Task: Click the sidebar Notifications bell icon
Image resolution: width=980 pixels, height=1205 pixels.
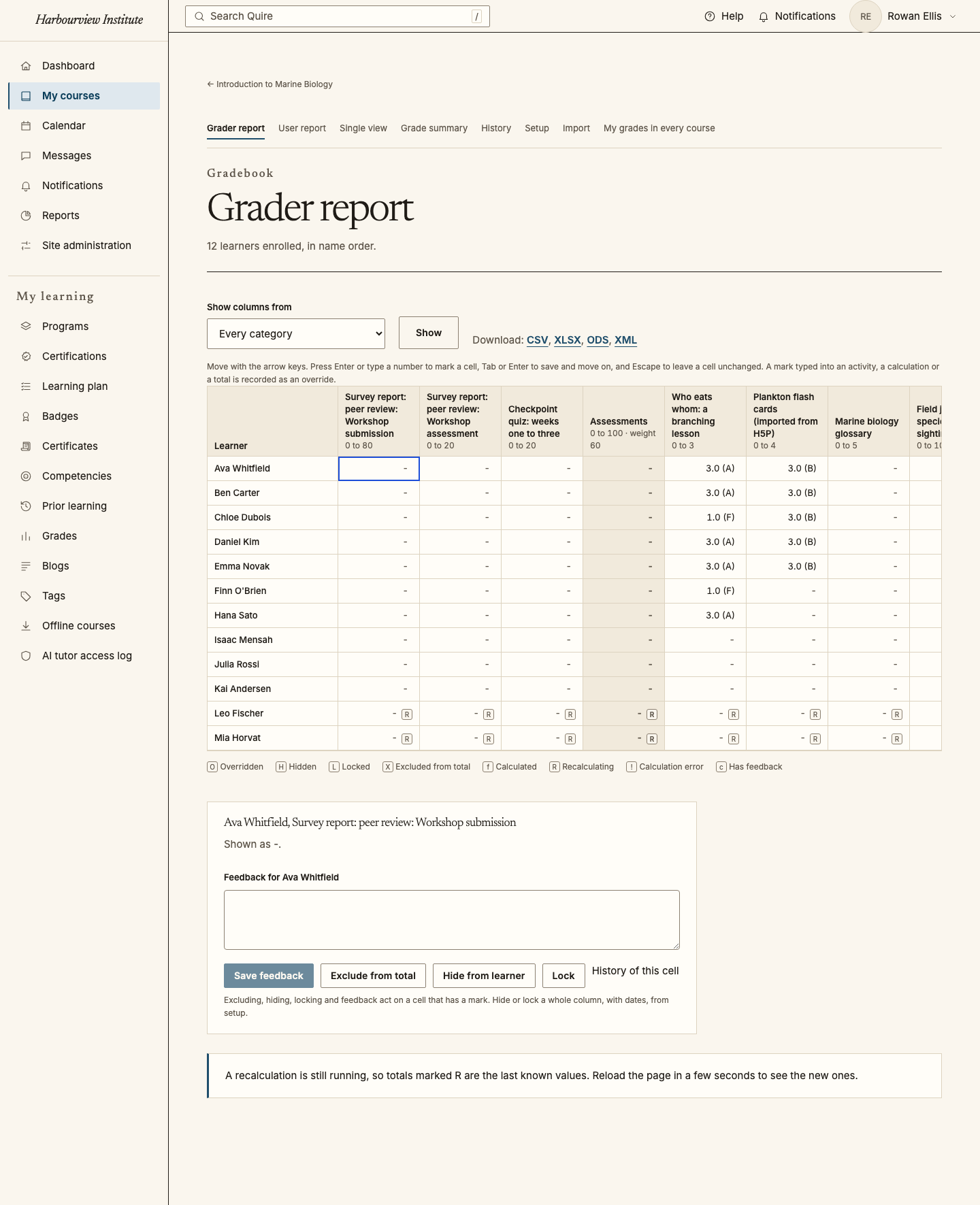Action: tap(26, 186)
